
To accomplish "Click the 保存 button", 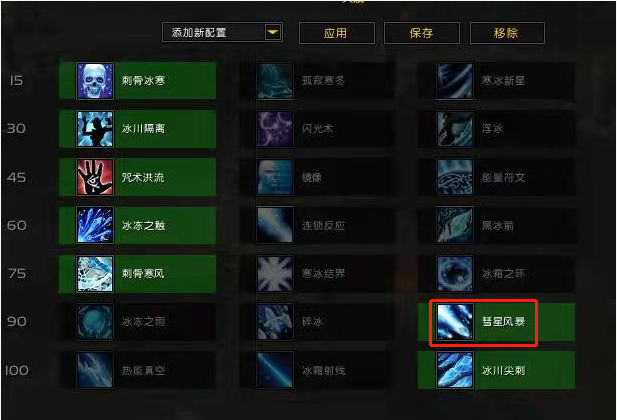I will point(421,33).
